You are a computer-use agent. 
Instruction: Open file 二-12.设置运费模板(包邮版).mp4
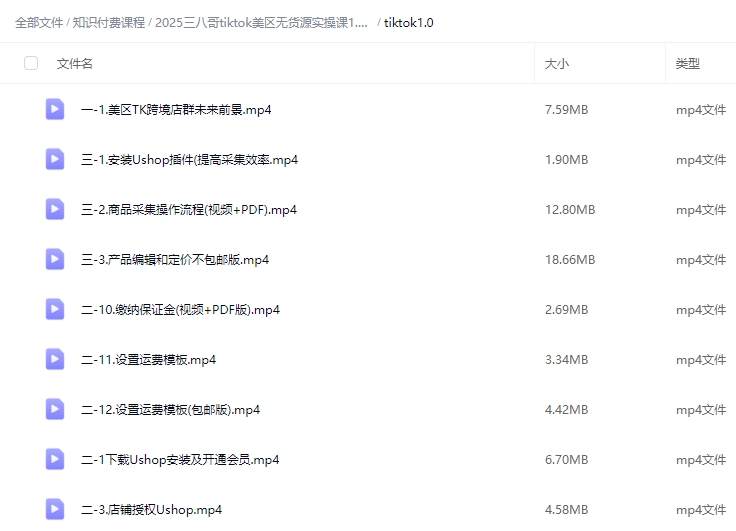(170, 410)
